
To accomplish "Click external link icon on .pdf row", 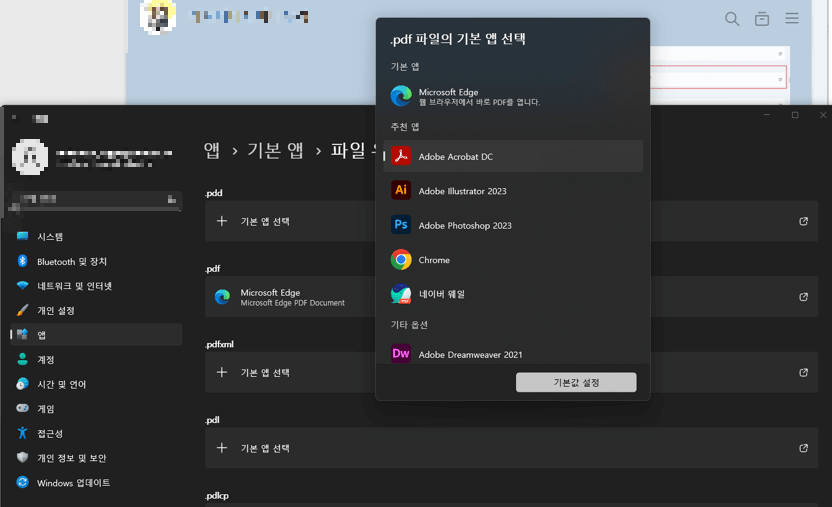I will [x=803, y=297].
